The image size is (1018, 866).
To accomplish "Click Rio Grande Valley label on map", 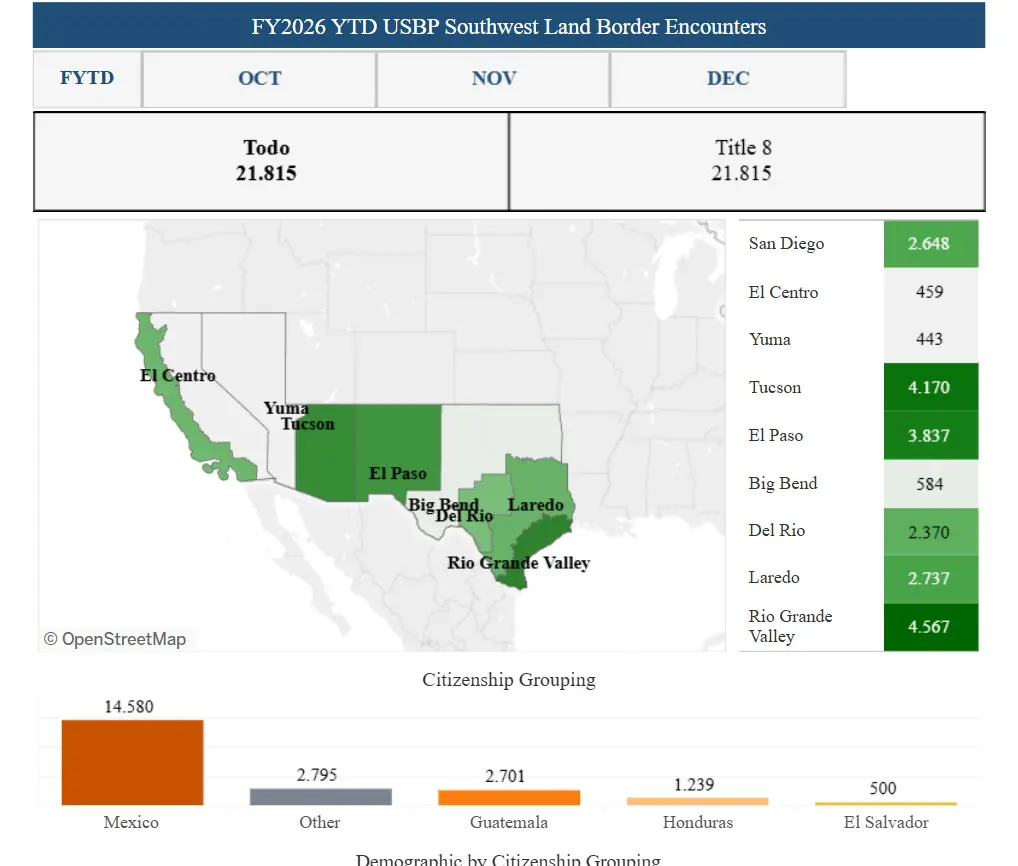I will pos(518,563).
